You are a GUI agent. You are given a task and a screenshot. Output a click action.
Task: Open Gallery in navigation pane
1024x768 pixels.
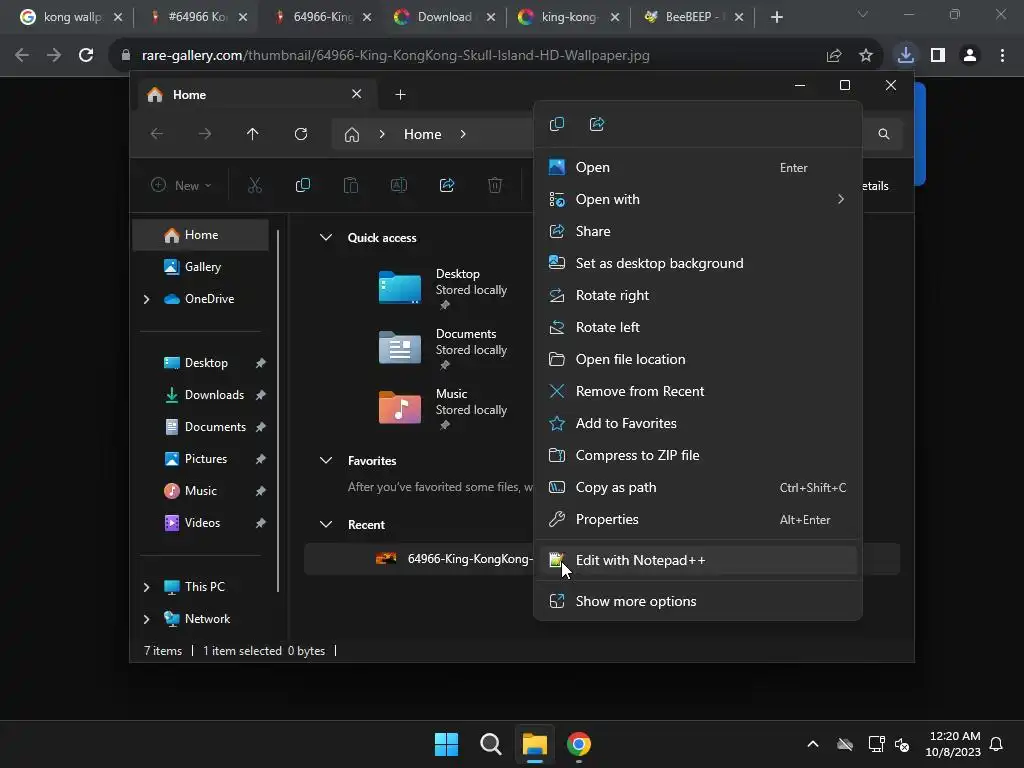click(200, 267)
